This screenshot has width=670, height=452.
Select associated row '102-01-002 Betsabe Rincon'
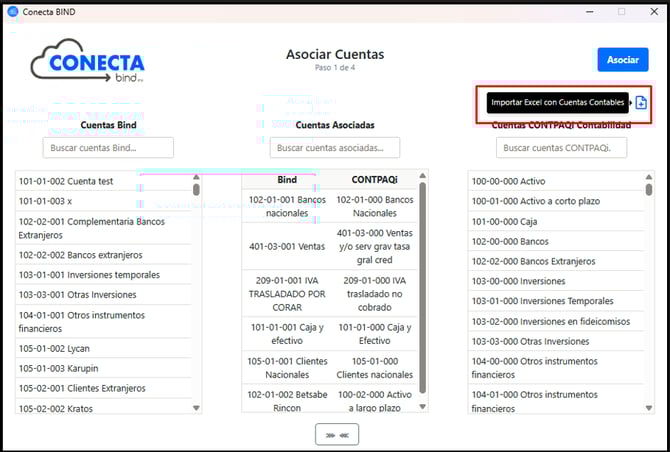[x=329, y=399]
